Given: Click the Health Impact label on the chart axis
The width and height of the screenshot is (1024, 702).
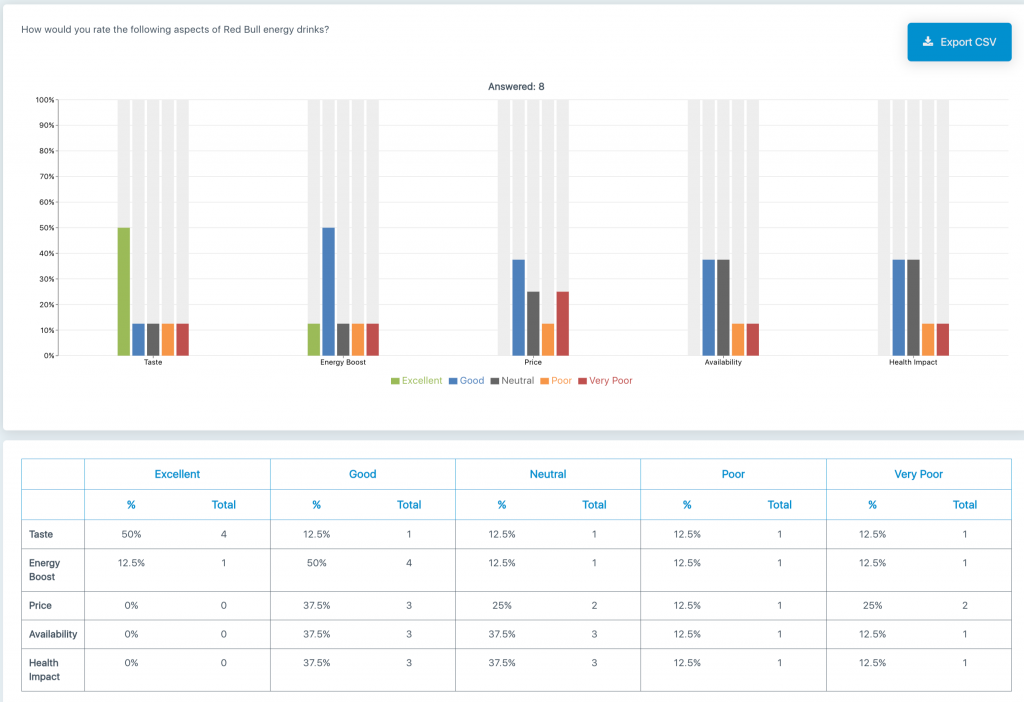Looking at the screenshot, I should pyautogui.click(x=913, y=362).
